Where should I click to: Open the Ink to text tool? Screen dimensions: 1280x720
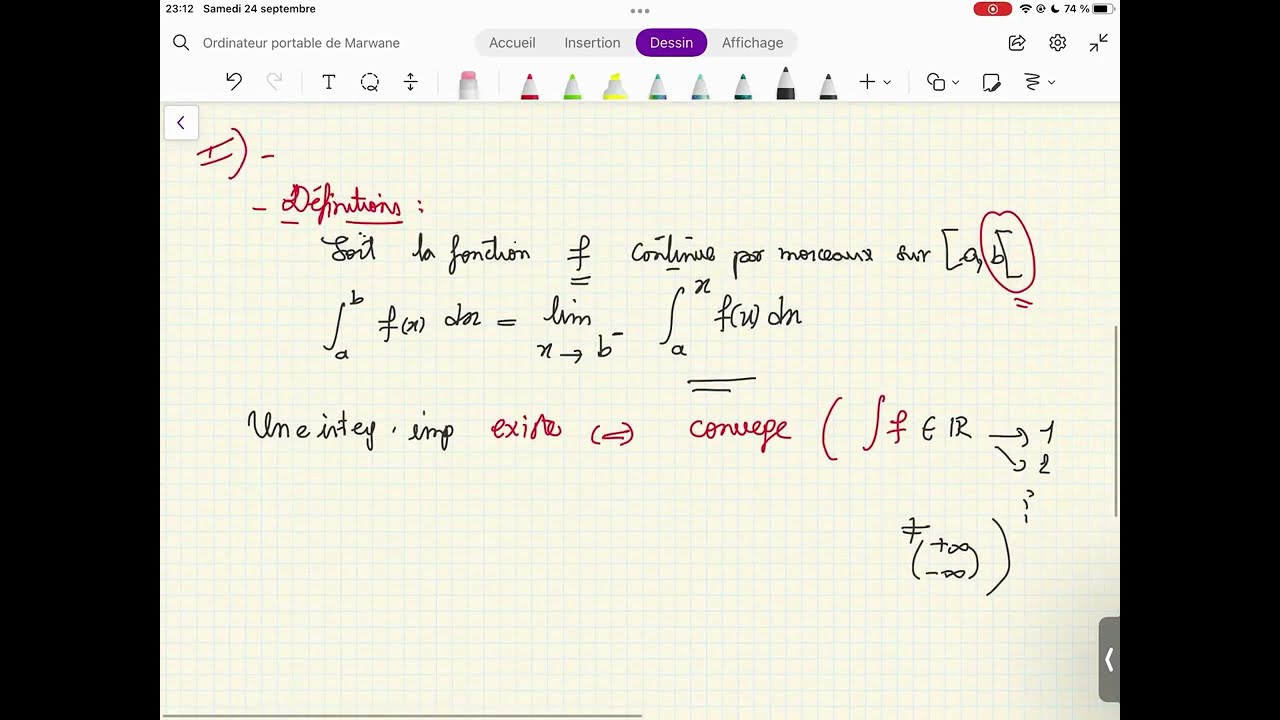pyautogui.click(x=1033, y=82)
